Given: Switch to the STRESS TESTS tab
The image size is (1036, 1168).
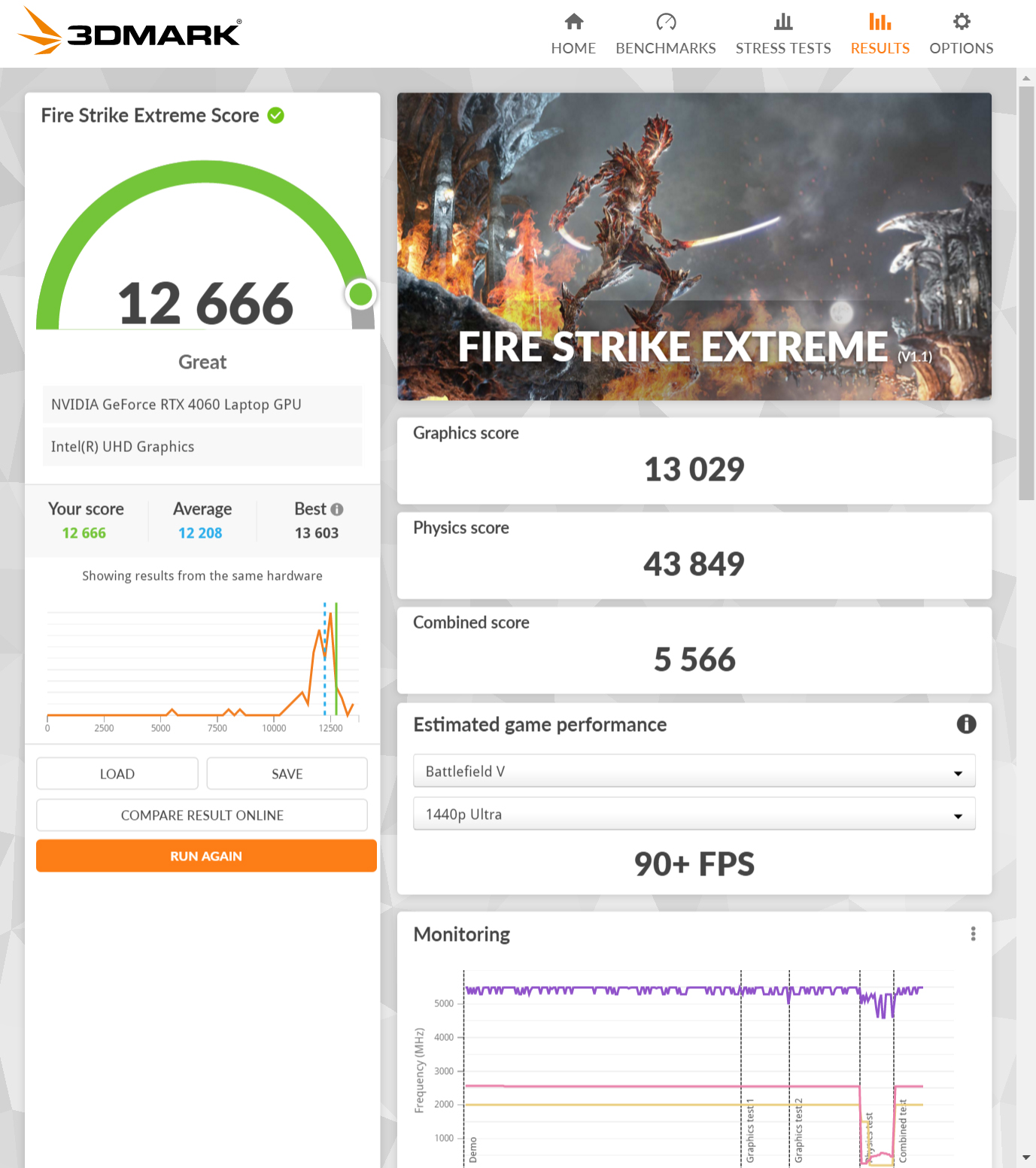Looking at the screenshot, I should pyautogui.click(x=783, y=48).
